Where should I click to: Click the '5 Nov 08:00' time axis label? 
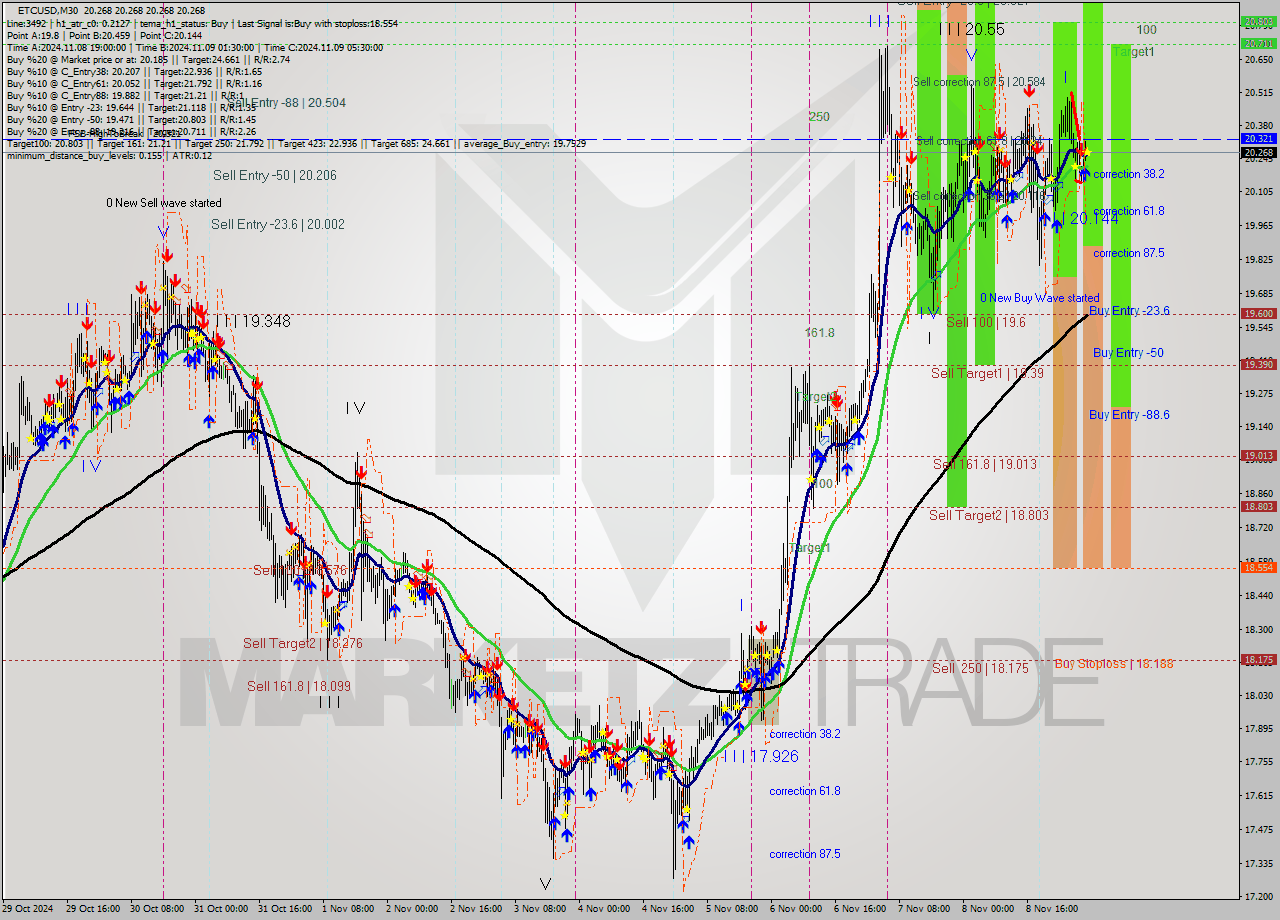[732, 909]
